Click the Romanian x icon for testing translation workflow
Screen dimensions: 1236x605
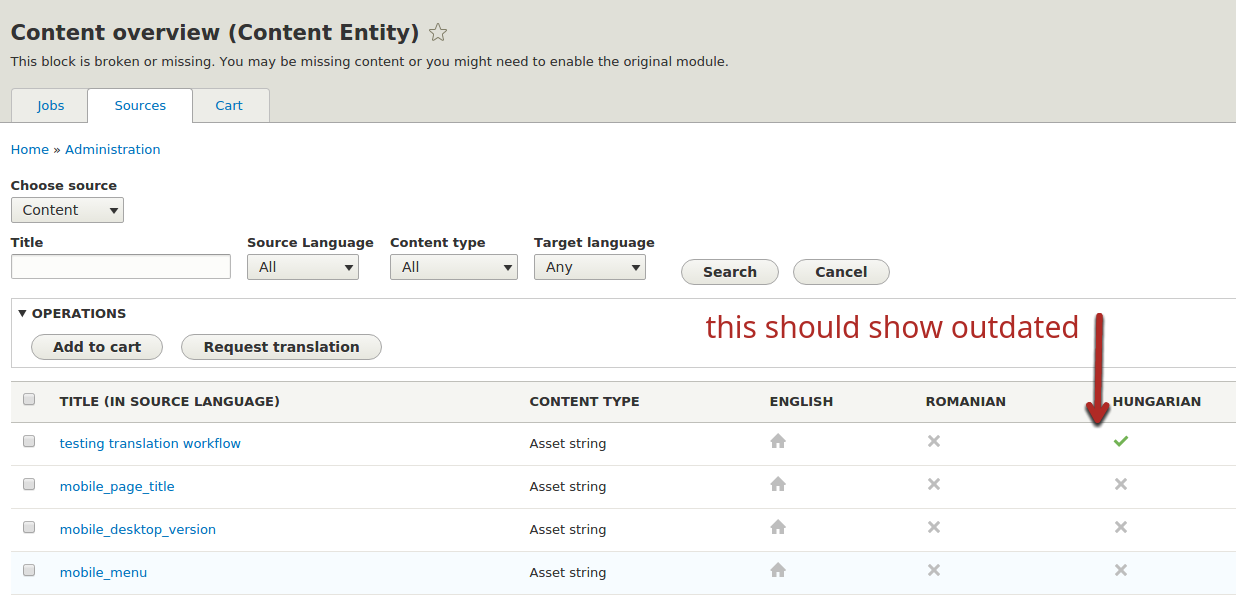point(933,440)
